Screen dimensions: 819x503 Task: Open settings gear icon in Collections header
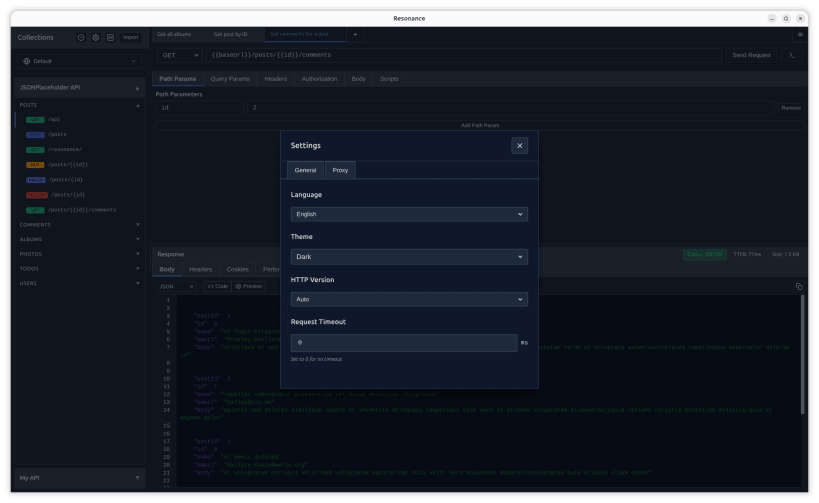tap(96, 38)
